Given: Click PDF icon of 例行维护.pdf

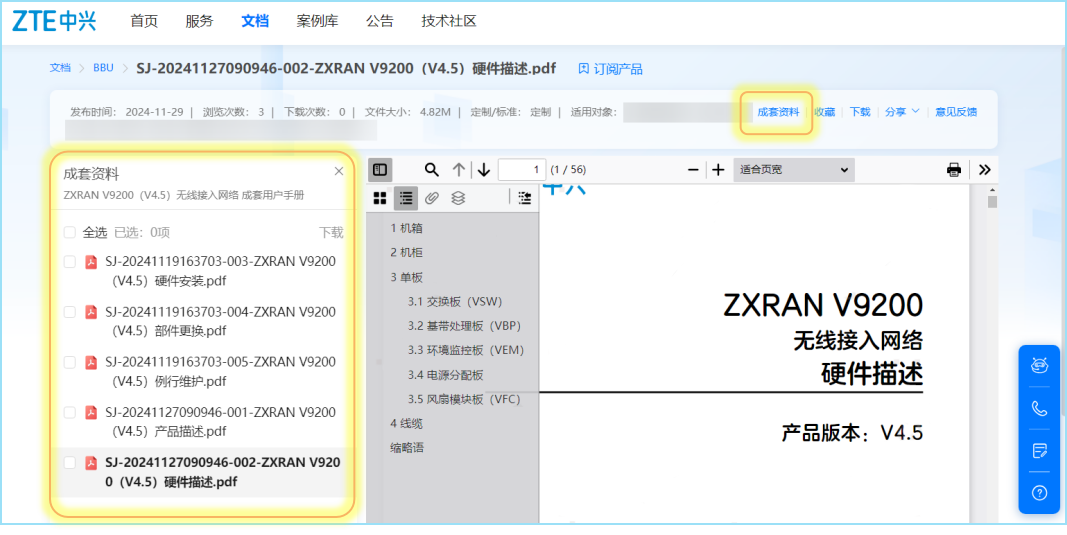Looking at the screenshot, I should click(91, 362).
